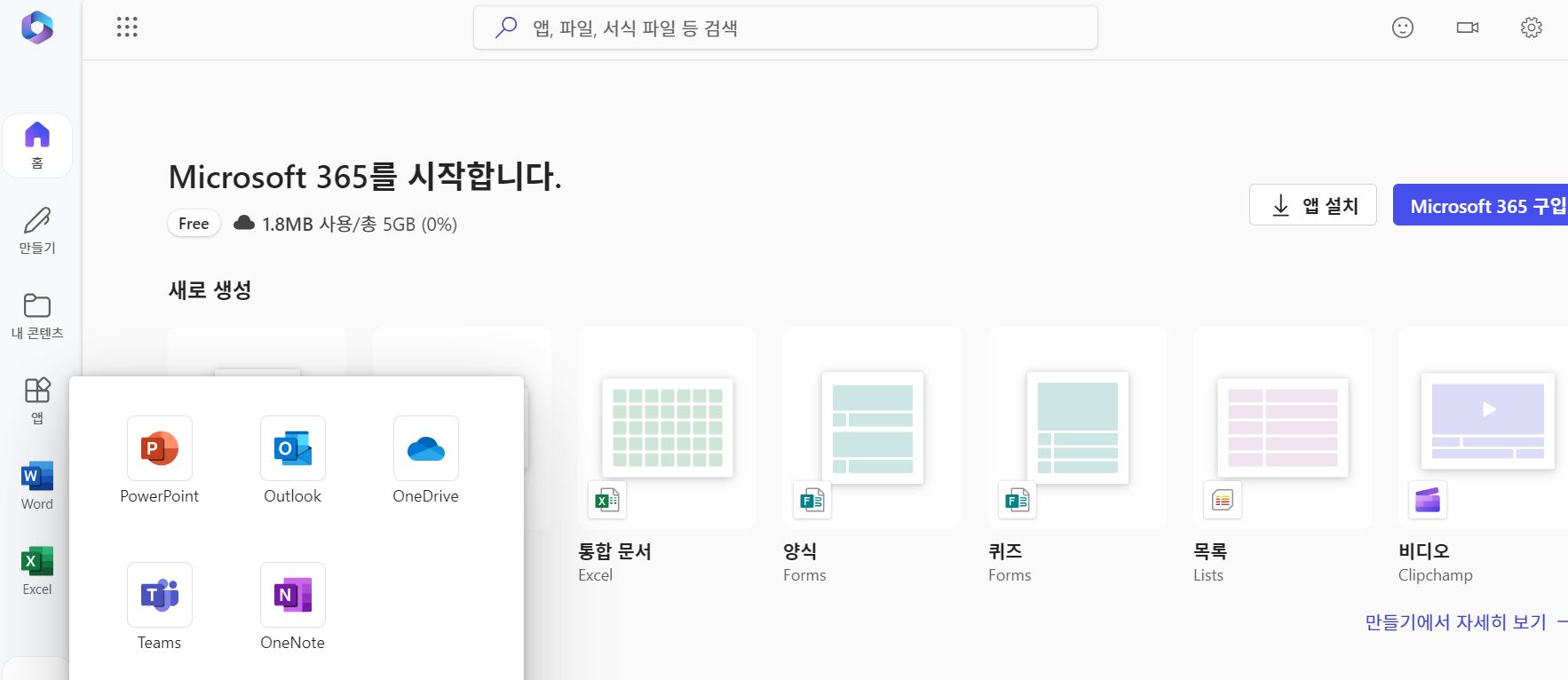Create a new Forms 퀴즈 thumbnail
The image size is (1568, 680).
point(1078,428)
